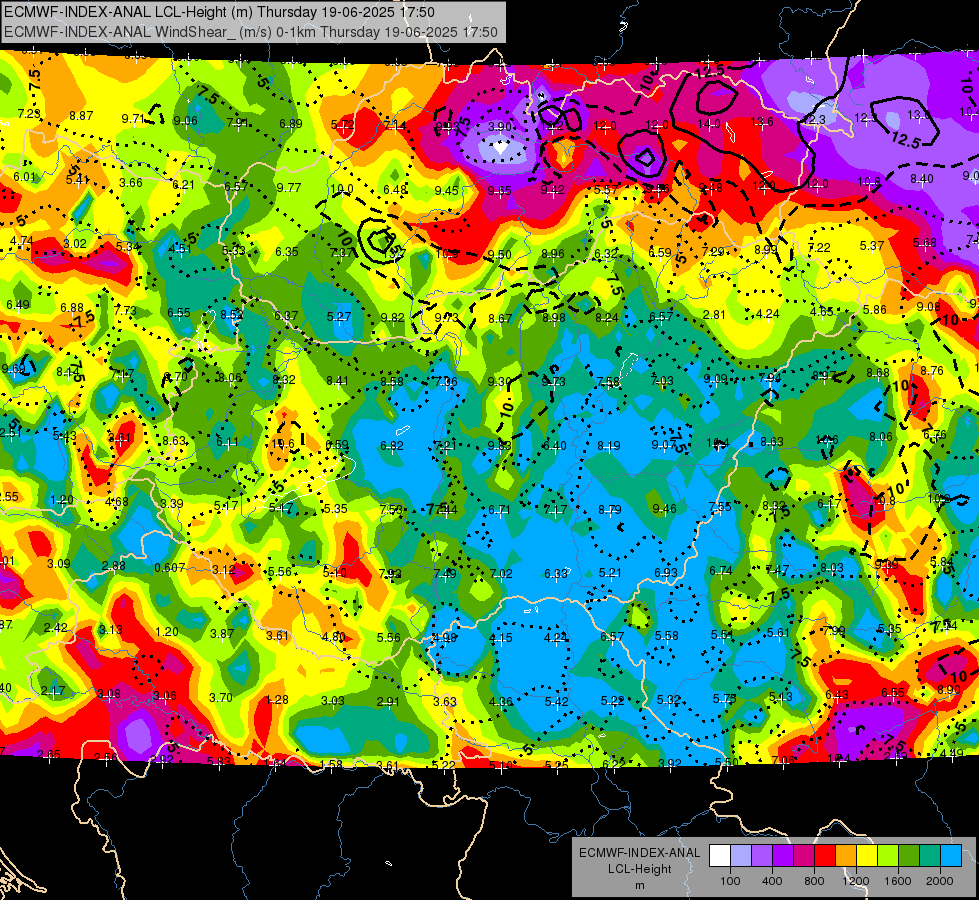
Task: Click the wind shear value 6.82
Action: (392, 445)
